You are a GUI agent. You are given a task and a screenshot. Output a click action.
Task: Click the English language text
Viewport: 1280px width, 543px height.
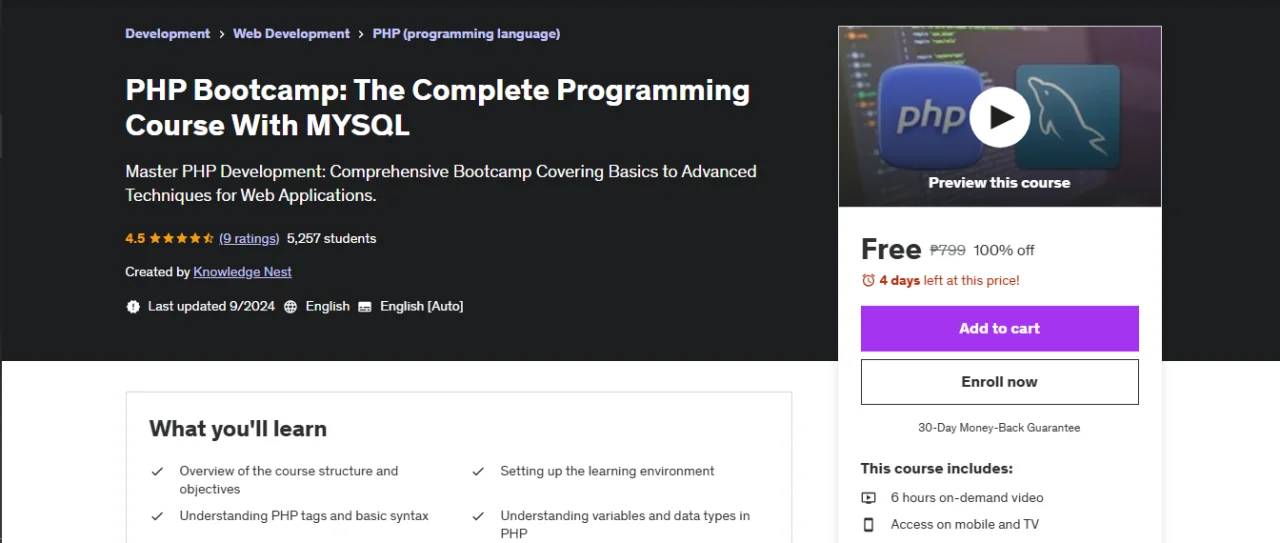pos(328,307)
